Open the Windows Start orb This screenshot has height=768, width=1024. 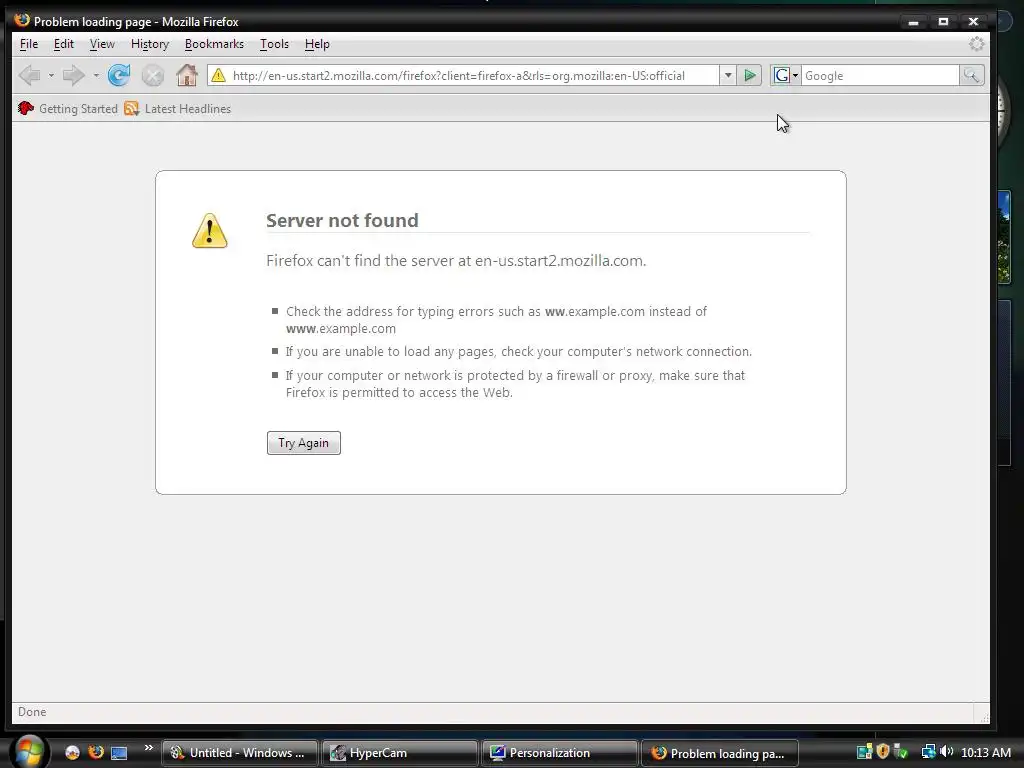click(x=28, y=752)
